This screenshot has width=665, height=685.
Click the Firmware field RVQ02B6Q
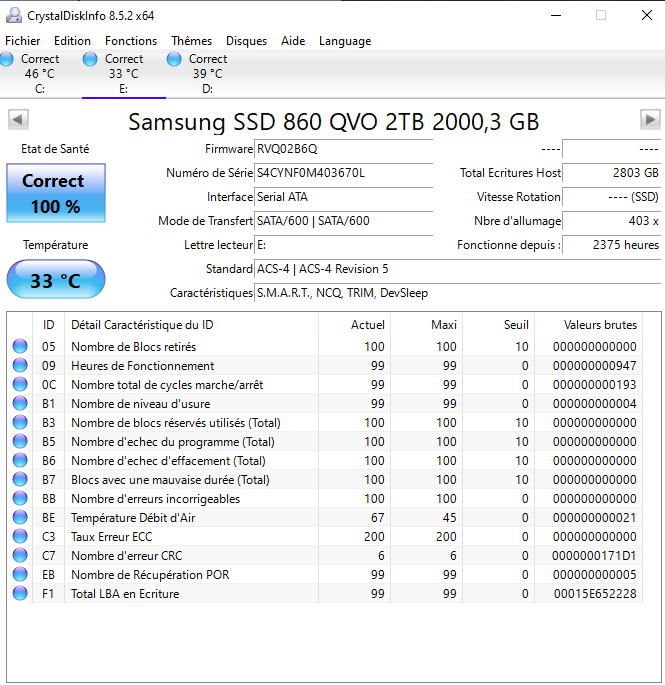(x=343, y=149)
